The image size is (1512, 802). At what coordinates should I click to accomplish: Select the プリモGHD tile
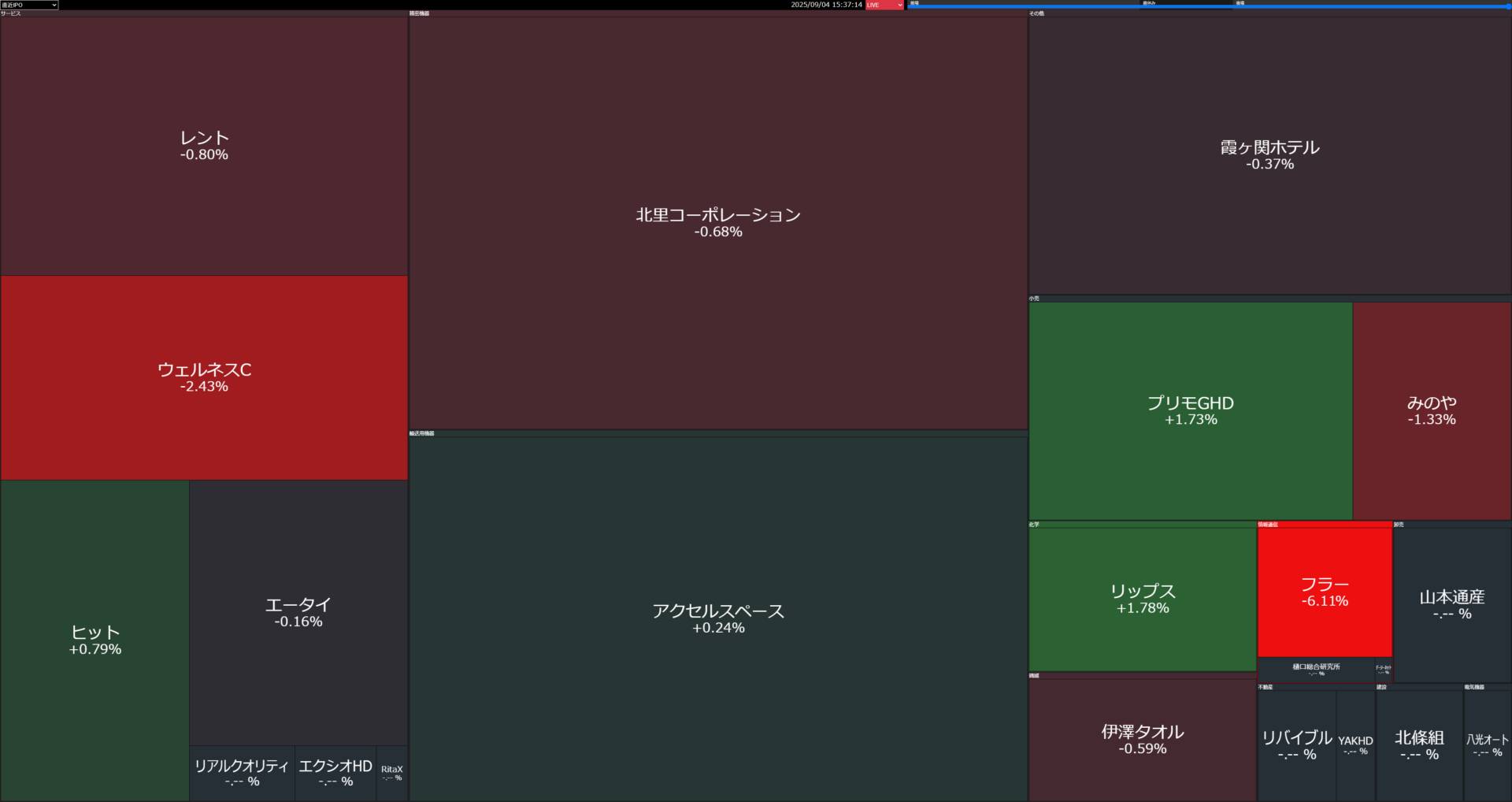click(x=1191, y=410)
